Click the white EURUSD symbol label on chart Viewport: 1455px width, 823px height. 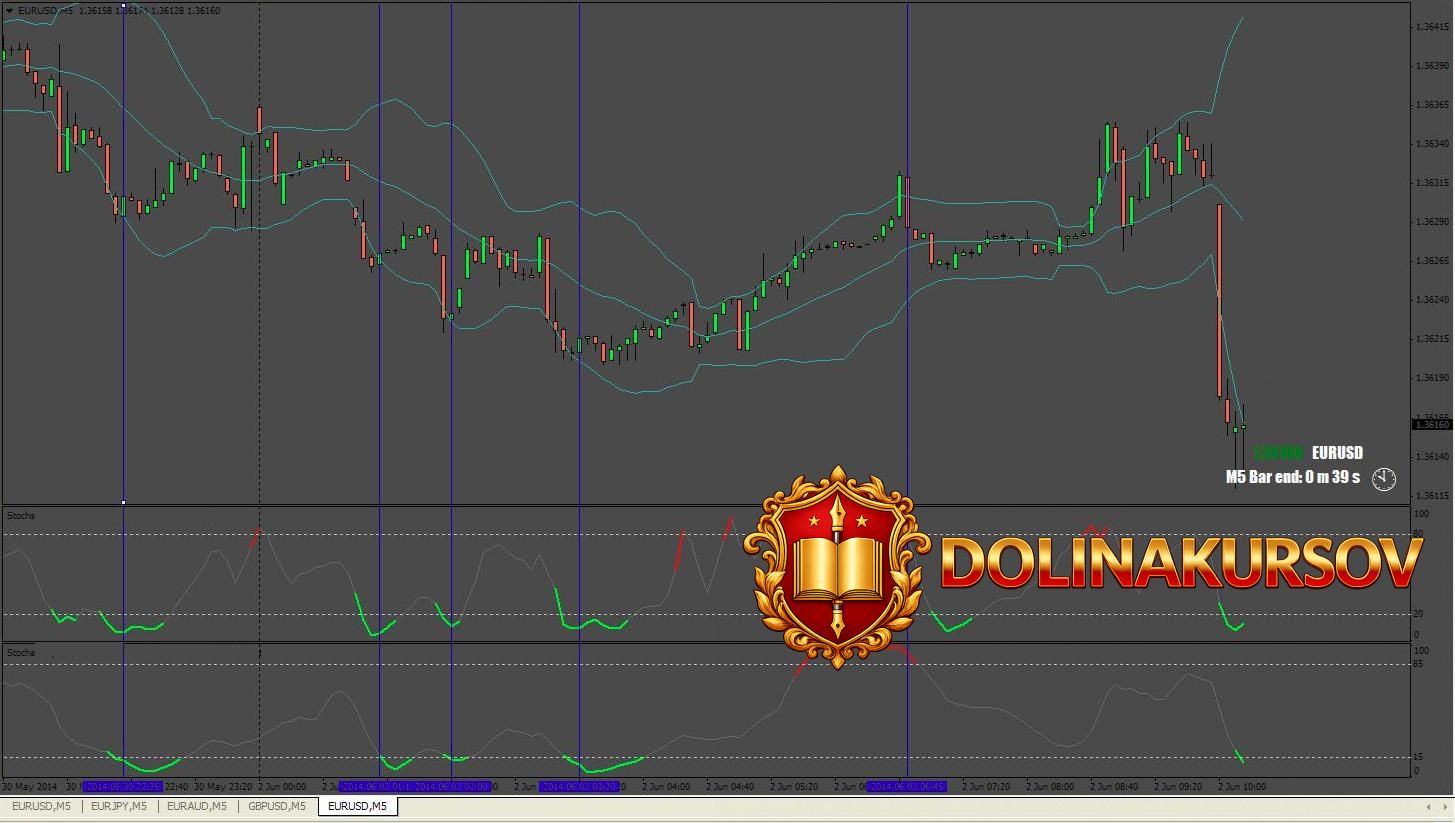tap(1337, 453)
